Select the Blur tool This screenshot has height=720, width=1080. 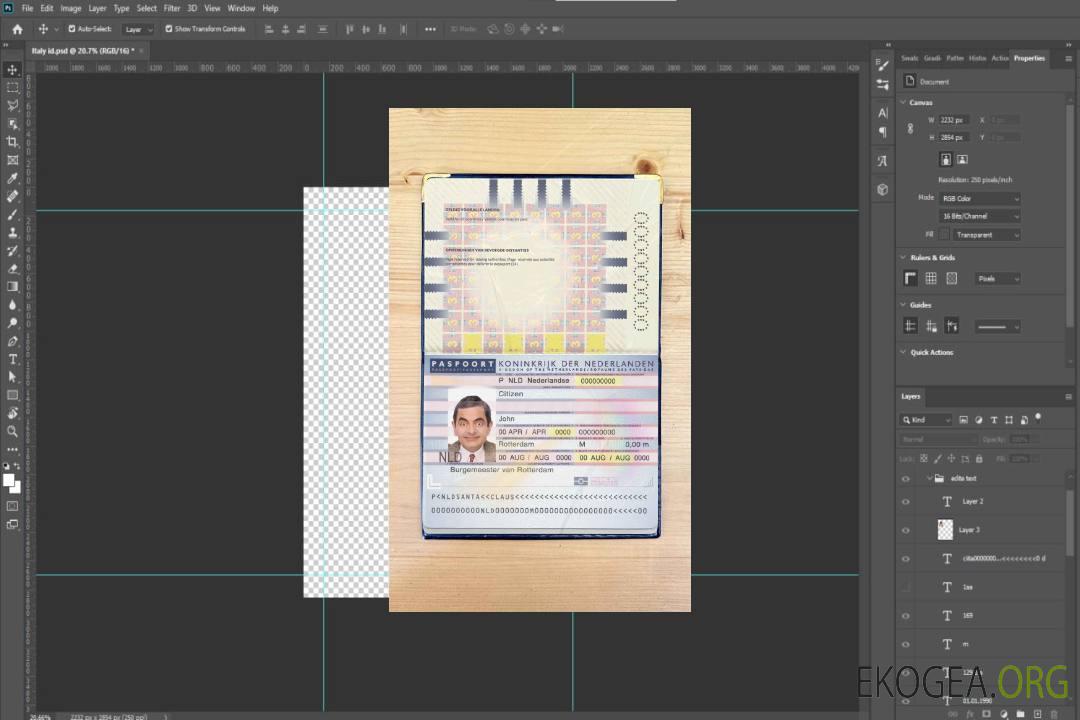[12, 305]
